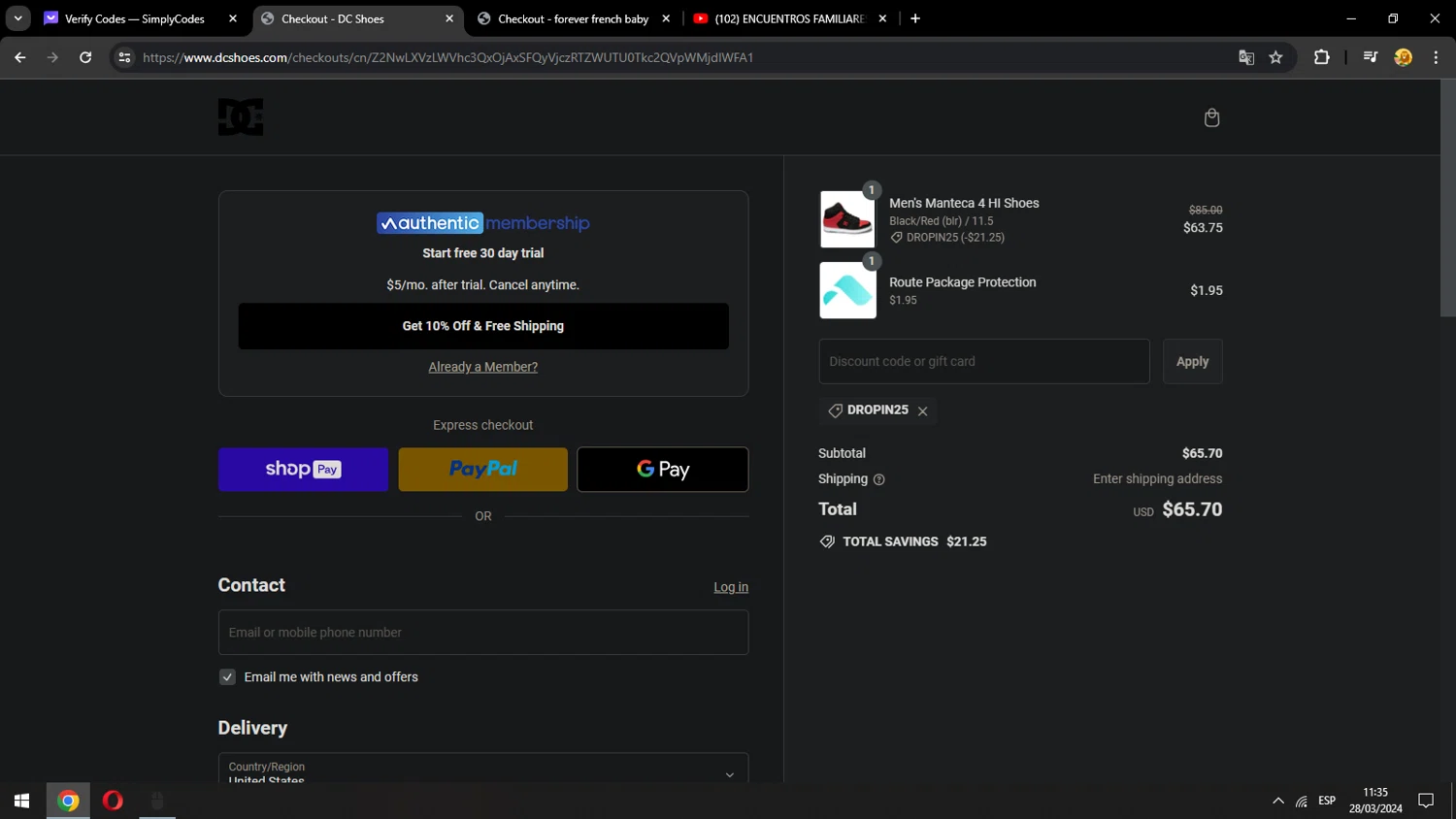Switch to the ENCUENTROS FAMILIARES YouTube tab
Screen dimensions: 1456x819
(788, 18)
